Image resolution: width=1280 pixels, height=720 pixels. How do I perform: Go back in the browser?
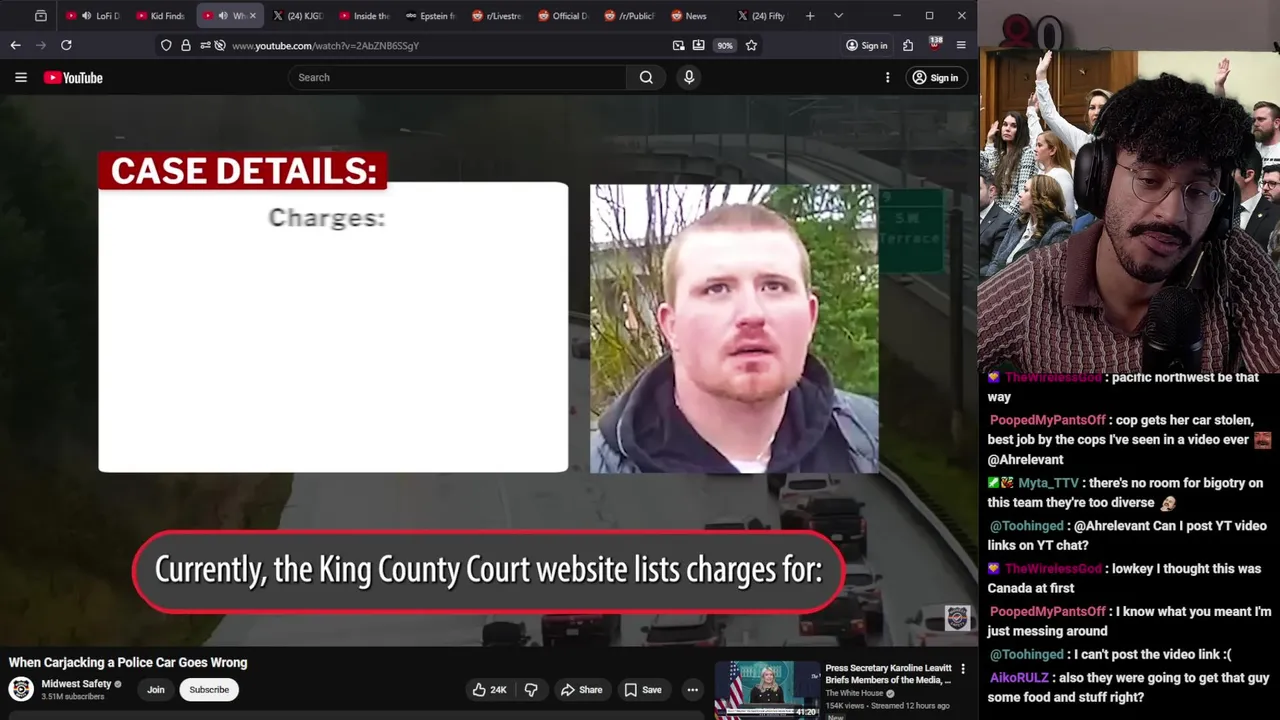(x=15, y=45)
